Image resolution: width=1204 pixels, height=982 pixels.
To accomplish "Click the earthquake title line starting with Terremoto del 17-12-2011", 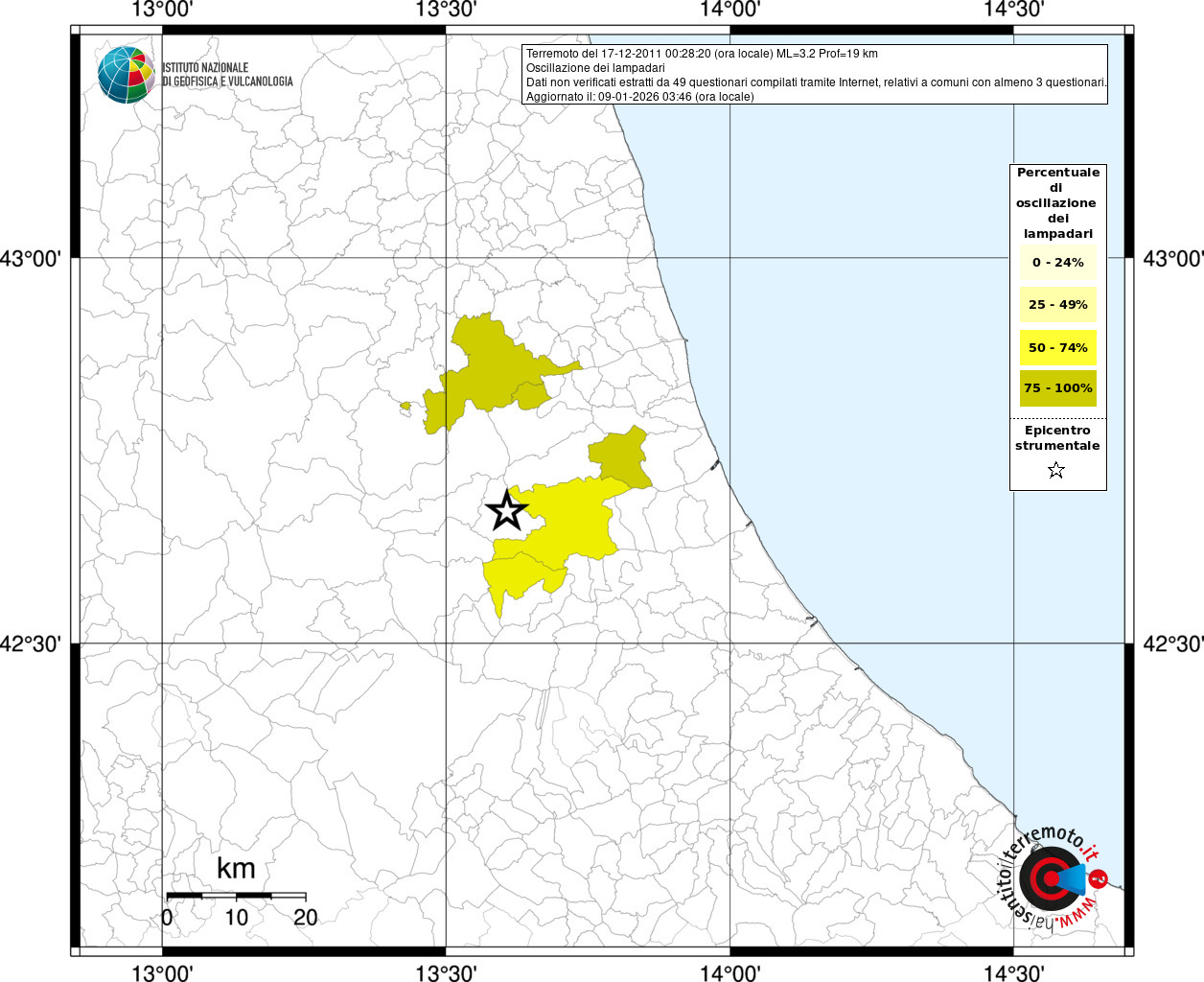I will (x=702, y=54).
